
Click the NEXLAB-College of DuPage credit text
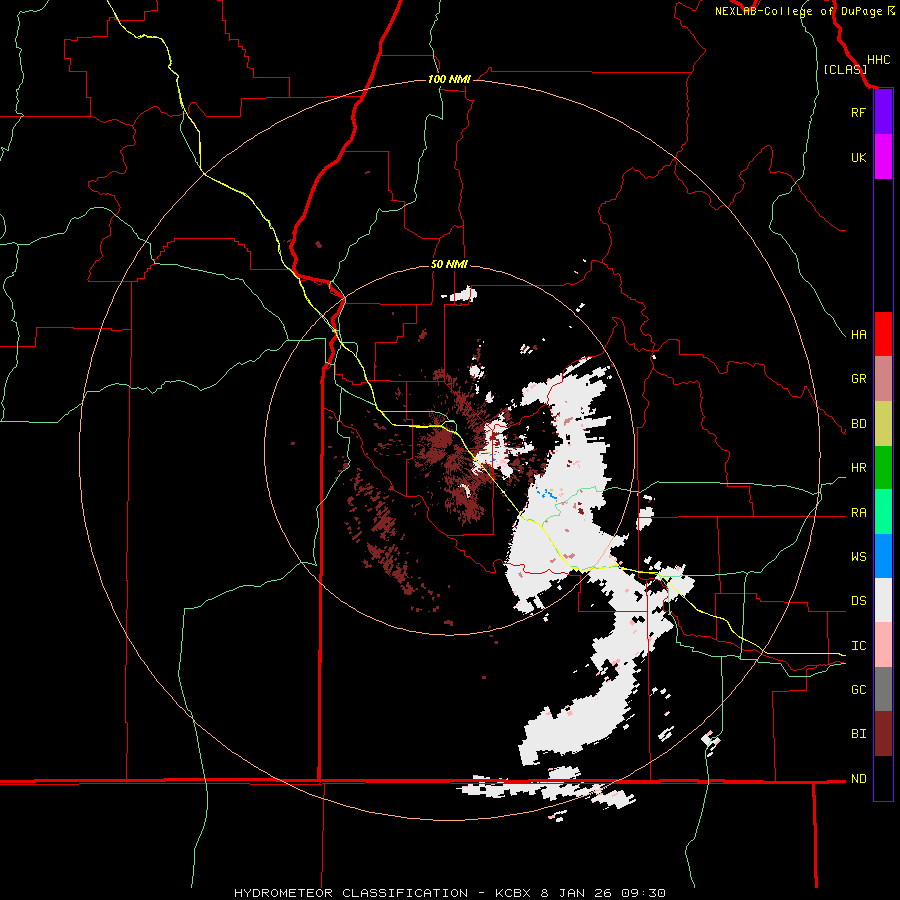(x=798, y=11)
